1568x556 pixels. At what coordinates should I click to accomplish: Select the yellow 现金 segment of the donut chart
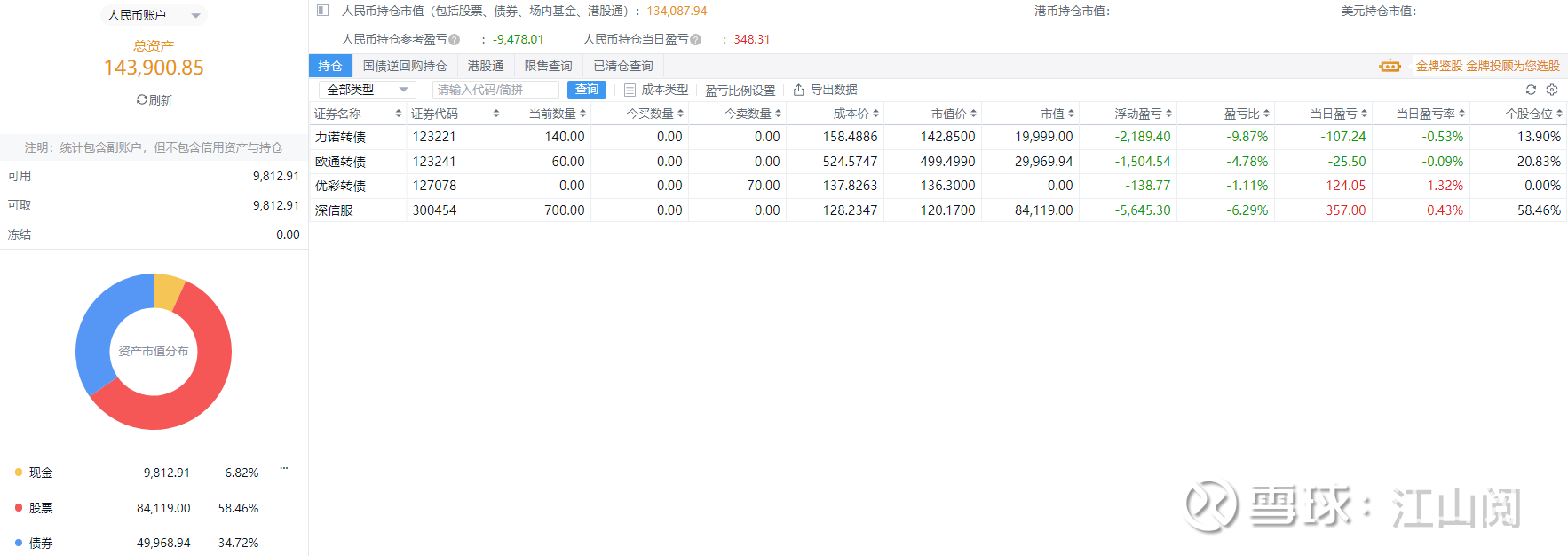pyautogui.click(x=167, y=291)
